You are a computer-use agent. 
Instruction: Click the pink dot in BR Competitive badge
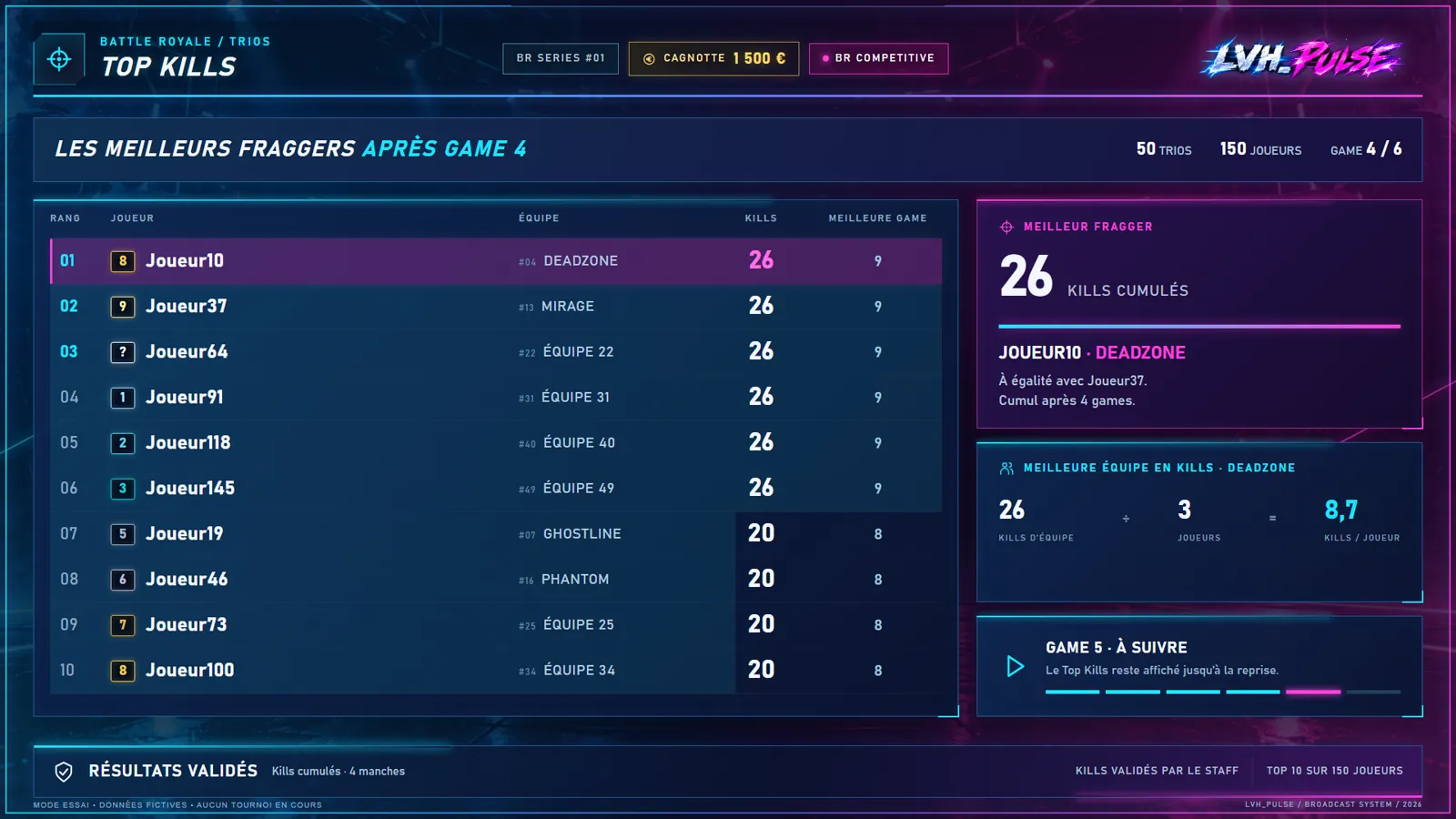tap(825, 58)
